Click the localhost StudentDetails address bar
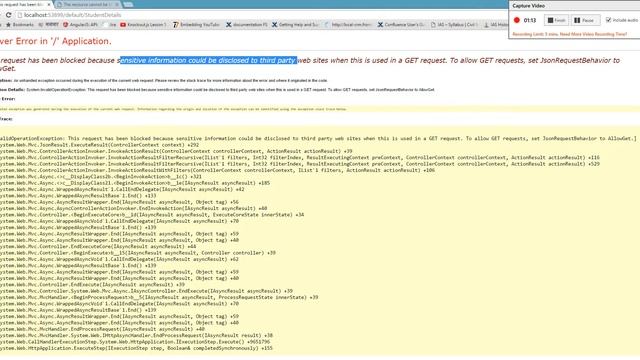 261,15
